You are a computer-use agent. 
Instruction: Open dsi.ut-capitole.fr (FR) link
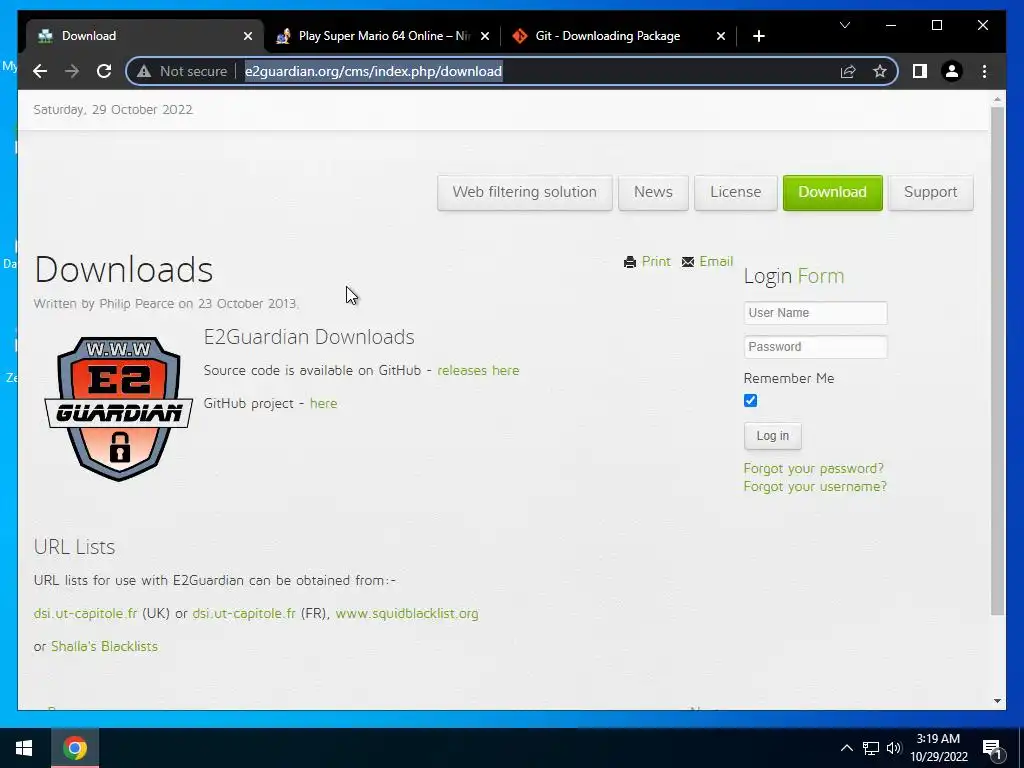coord(244,613)
